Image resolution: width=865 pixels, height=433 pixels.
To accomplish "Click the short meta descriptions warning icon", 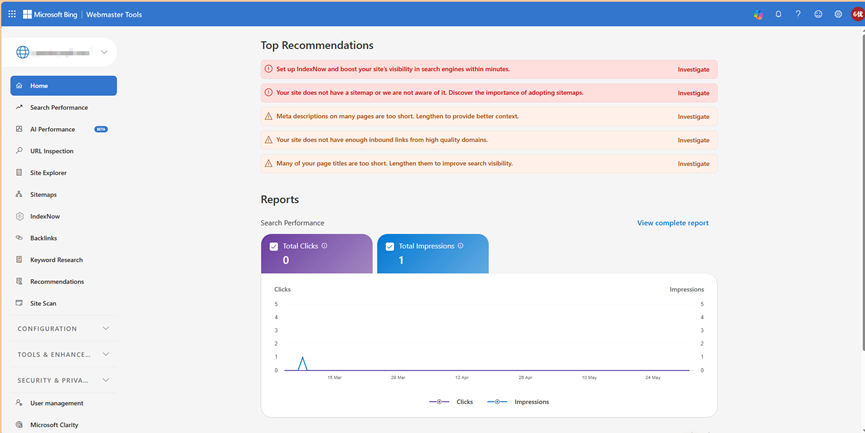I will point(269,116).
